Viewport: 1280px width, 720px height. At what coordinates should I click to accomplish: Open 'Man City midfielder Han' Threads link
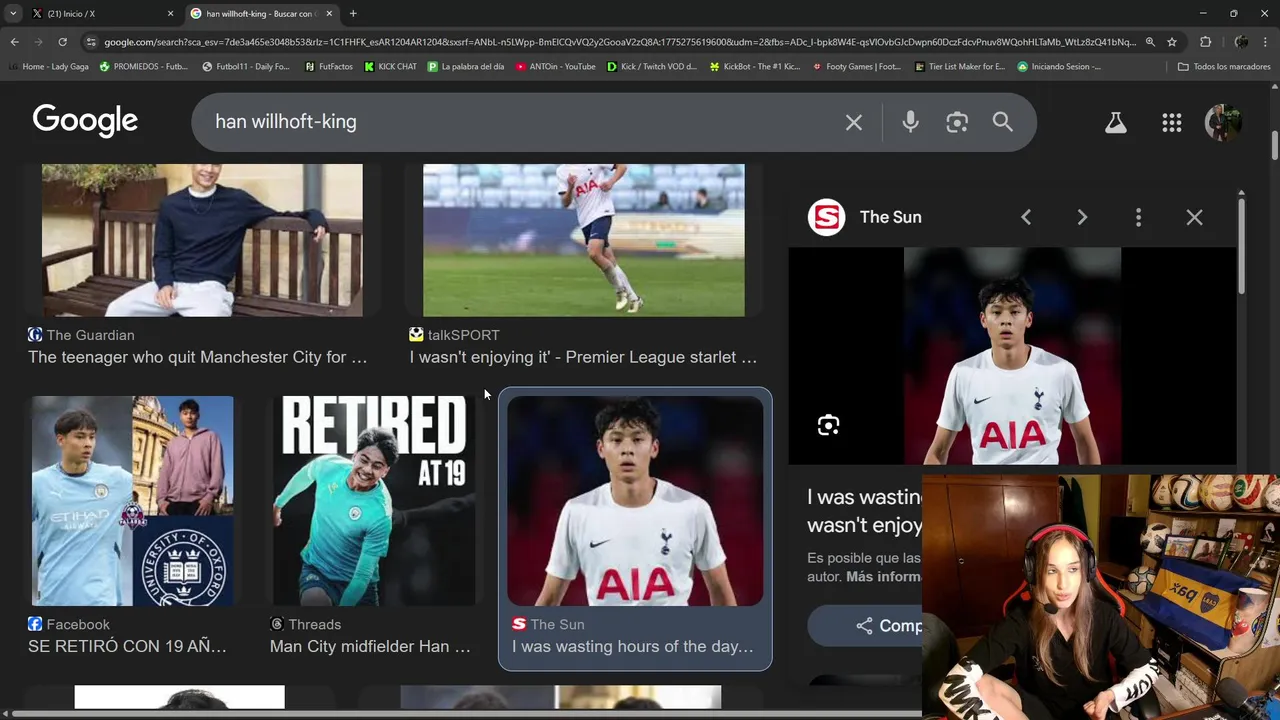tap(370, 646)
